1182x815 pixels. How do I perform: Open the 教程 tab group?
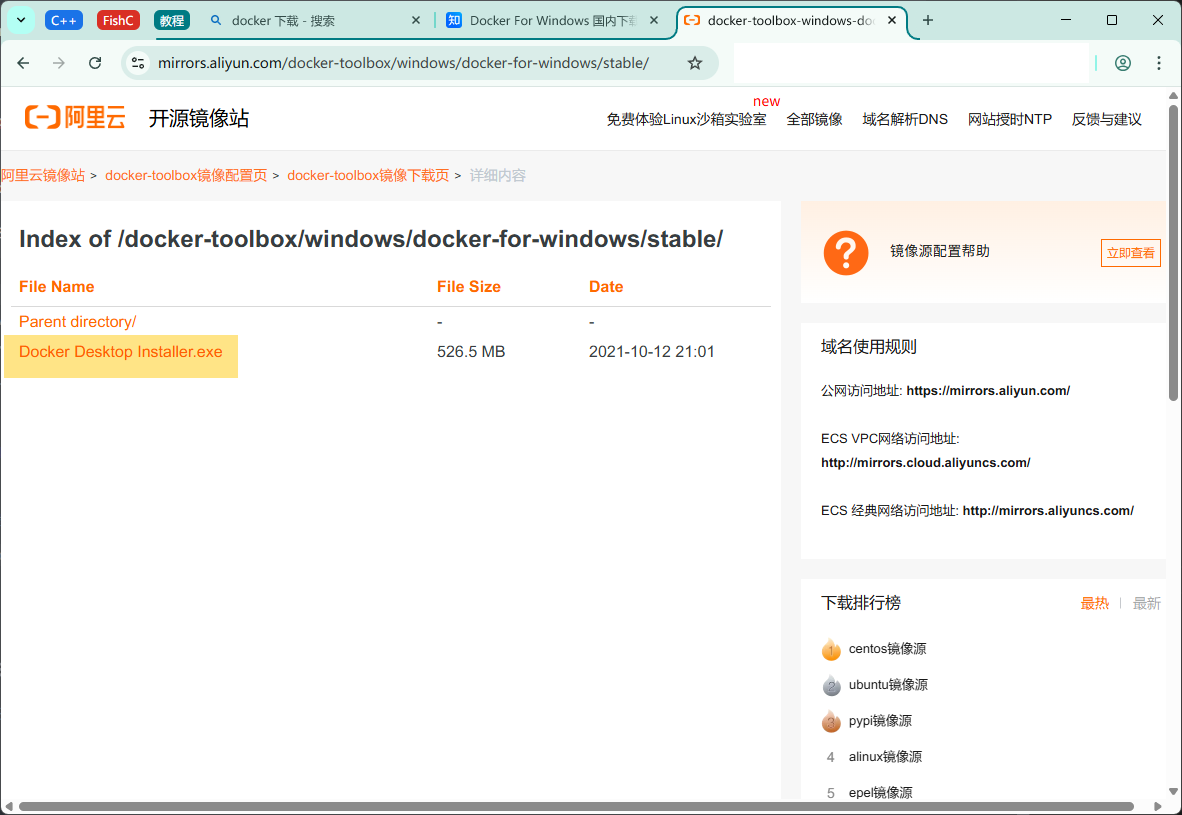pos(172,20)
